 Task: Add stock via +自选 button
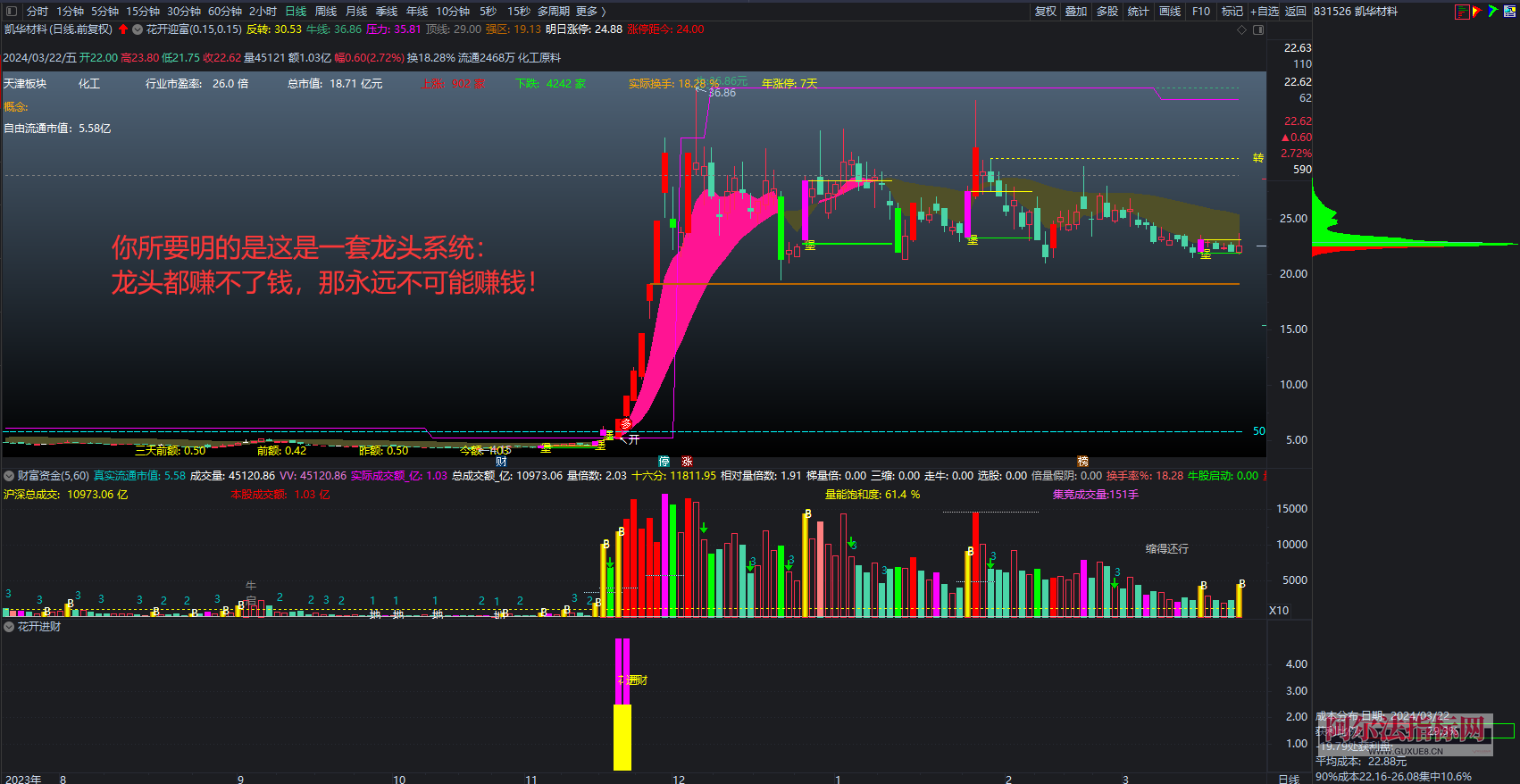pos(1265,11)
